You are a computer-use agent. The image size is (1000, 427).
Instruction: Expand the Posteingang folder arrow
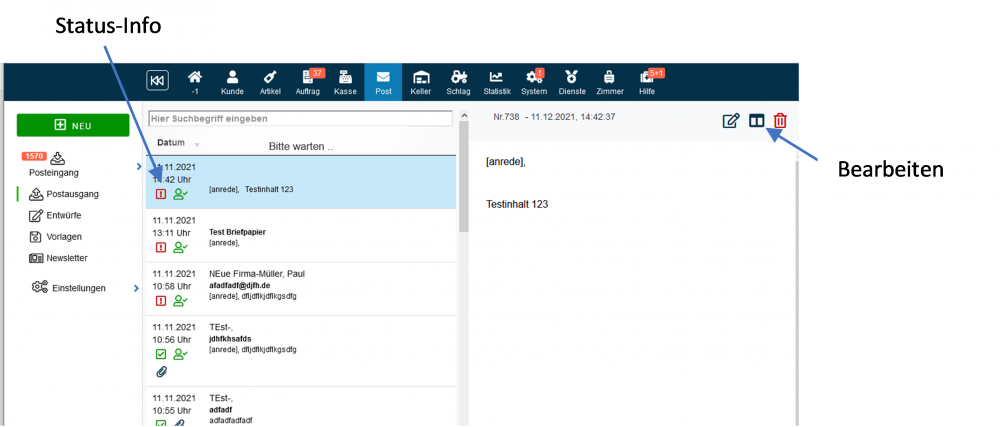137,166
